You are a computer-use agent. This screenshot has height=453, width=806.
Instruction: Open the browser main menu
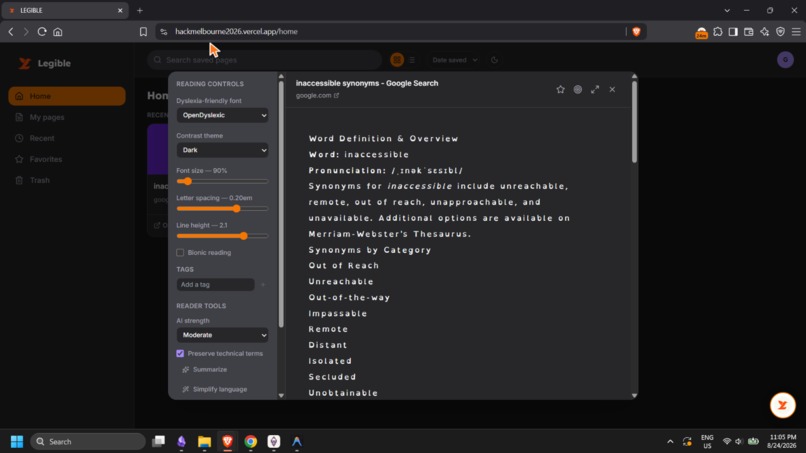point(796,31)
